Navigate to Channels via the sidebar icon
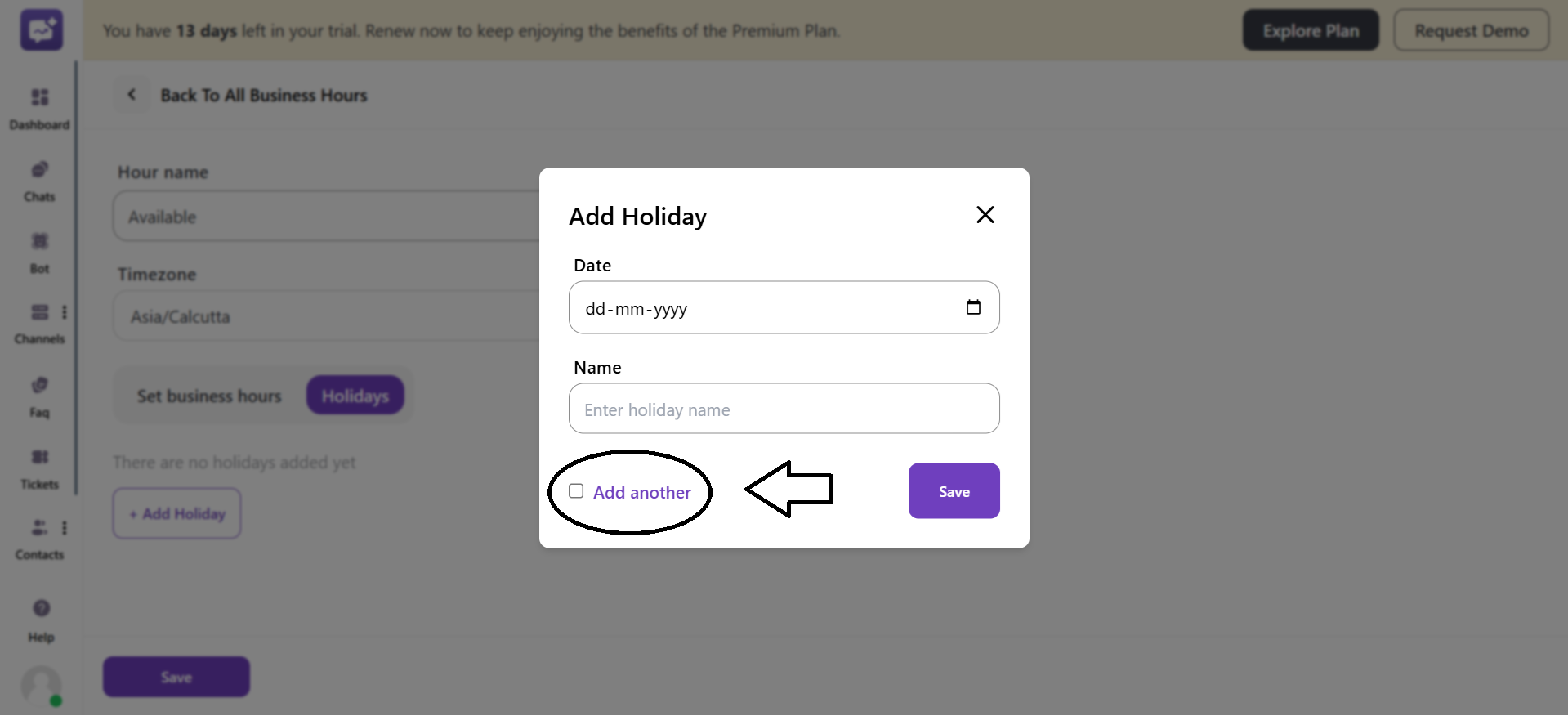This screenshot has width=1568, height=716. pyautogui.click(x=39, y=311)
